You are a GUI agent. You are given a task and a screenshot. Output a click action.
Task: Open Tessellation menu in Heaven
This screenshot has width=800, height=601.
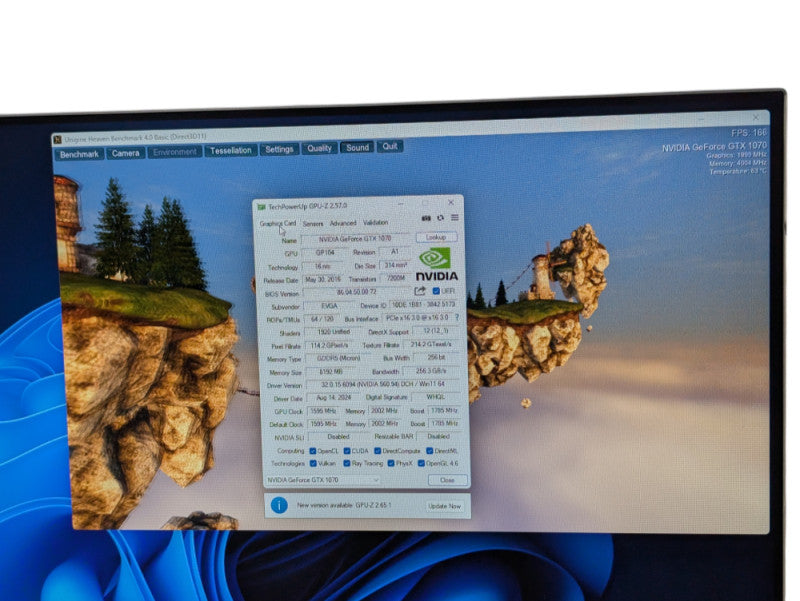point(231,151)
